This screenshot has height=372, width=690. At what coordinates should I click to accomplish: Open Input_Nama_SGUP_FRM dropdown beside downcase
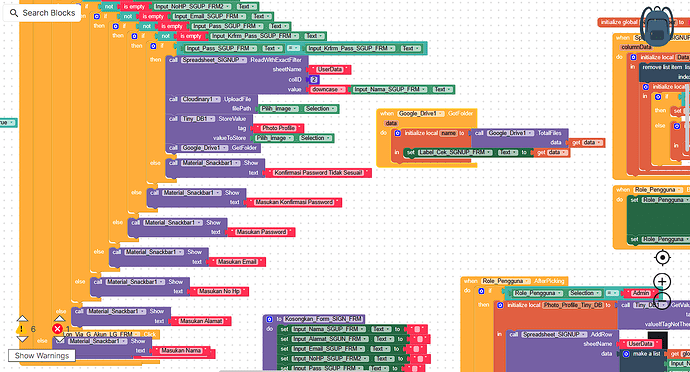[x=390, y=89]
